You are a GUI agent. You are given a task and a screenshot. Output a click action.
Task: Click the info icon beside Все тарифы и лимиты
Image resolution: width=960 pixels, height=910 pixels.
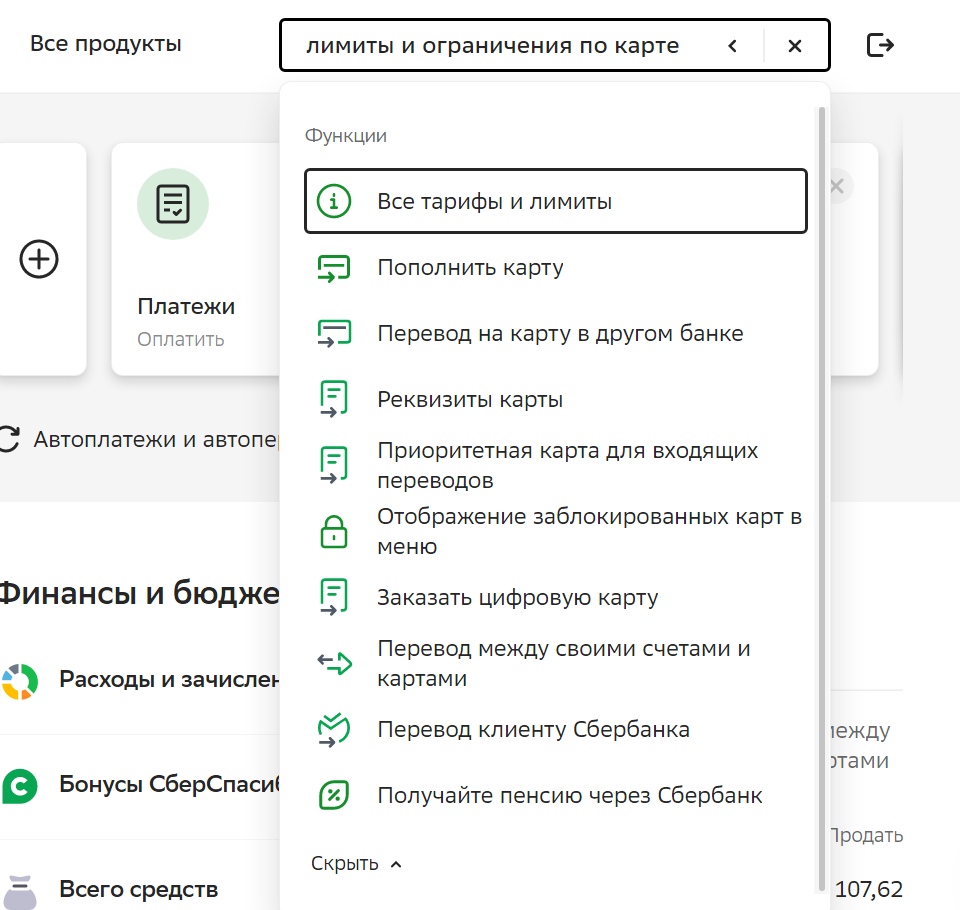point(334,201)
